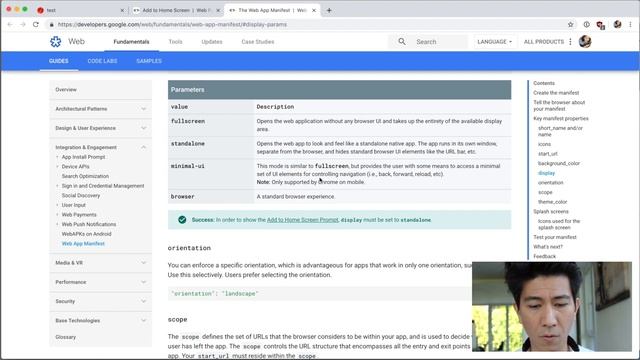Viewport: 640px width, 360px height.
Task: Open App Install Prompt sidebar item
Action: coord(84,157)
